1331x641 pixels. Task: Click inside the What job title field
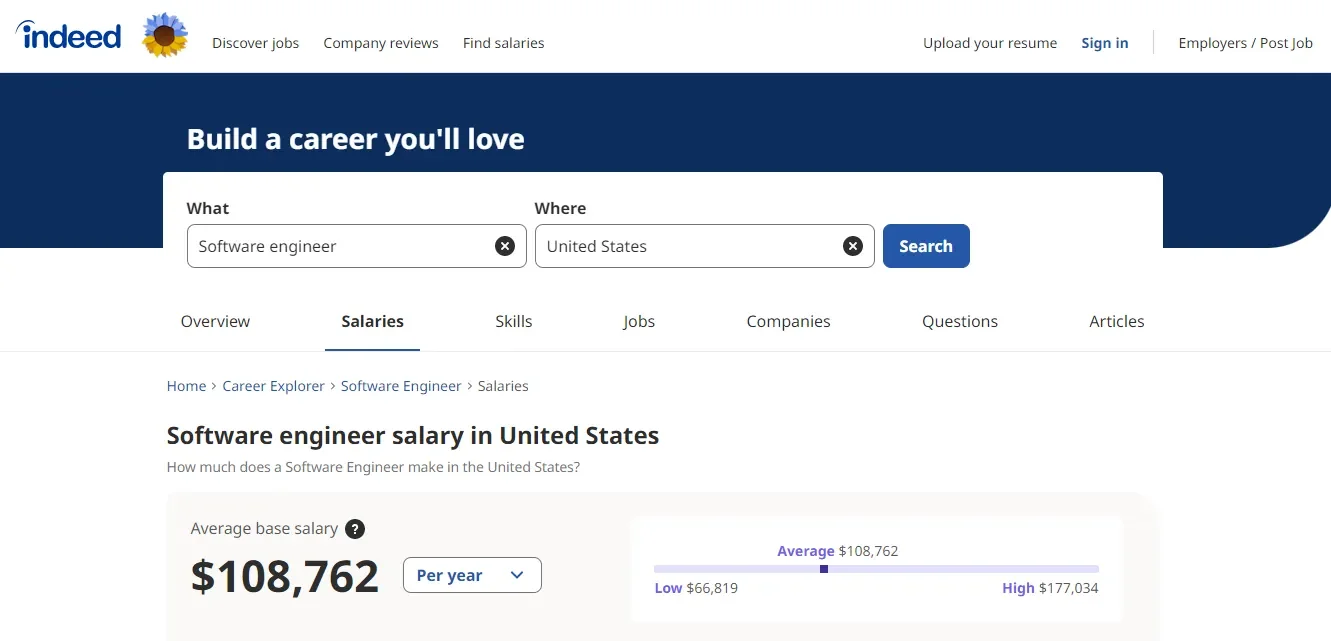click(340, 246)
